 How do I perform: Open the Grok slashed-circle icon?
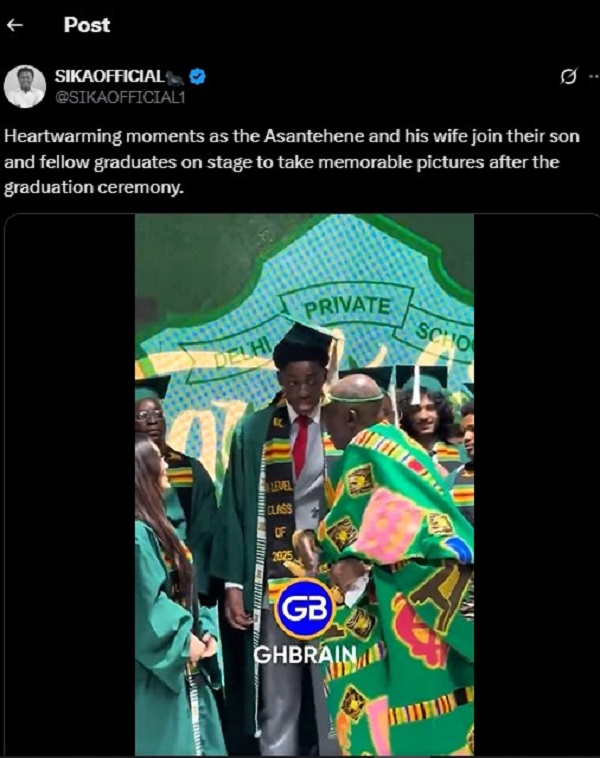[569, 76]
